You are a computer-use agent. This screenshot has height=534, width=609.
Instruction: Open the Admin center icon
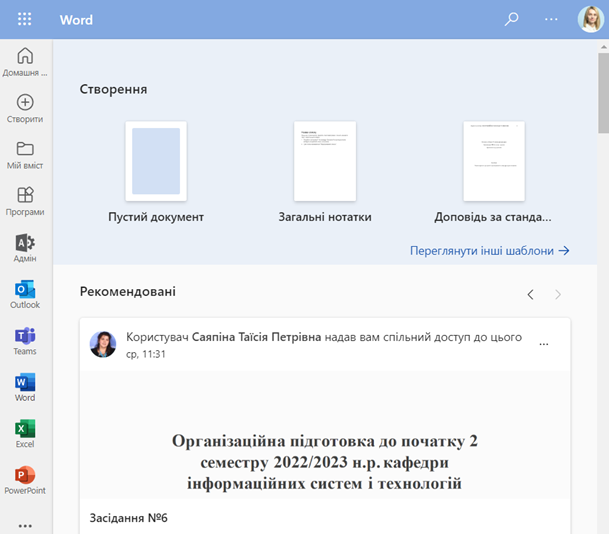click(25, 247)
